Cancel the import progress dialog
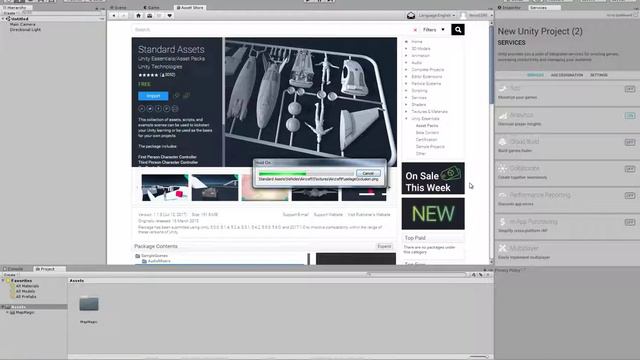Image resolution: width=640 pixels, height=360 pixels. click(368, 173)
